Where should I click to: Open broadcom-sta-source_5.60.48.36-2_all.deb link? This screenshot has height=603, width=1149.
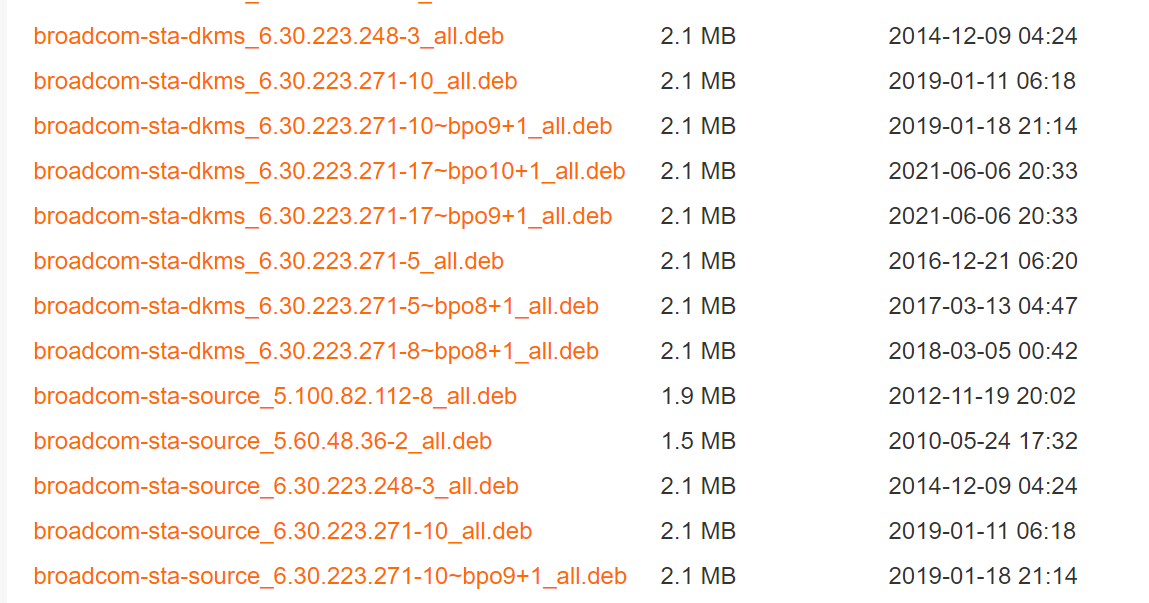262,442
